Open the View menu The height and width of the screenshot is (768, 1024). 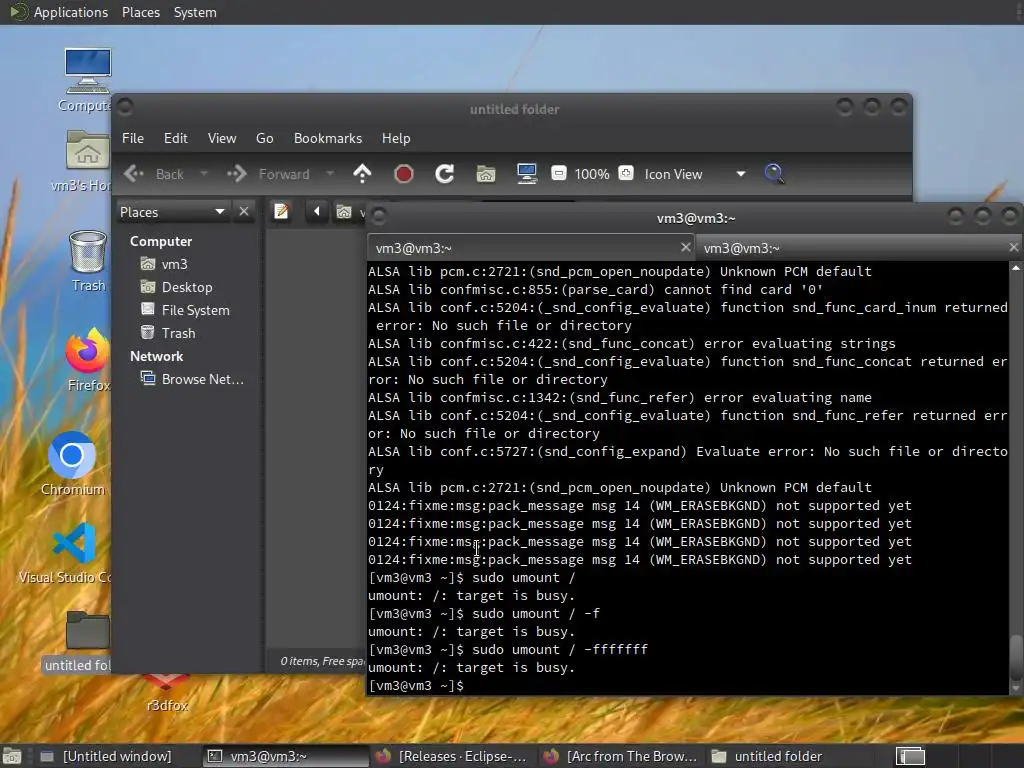tap(222, 138)
